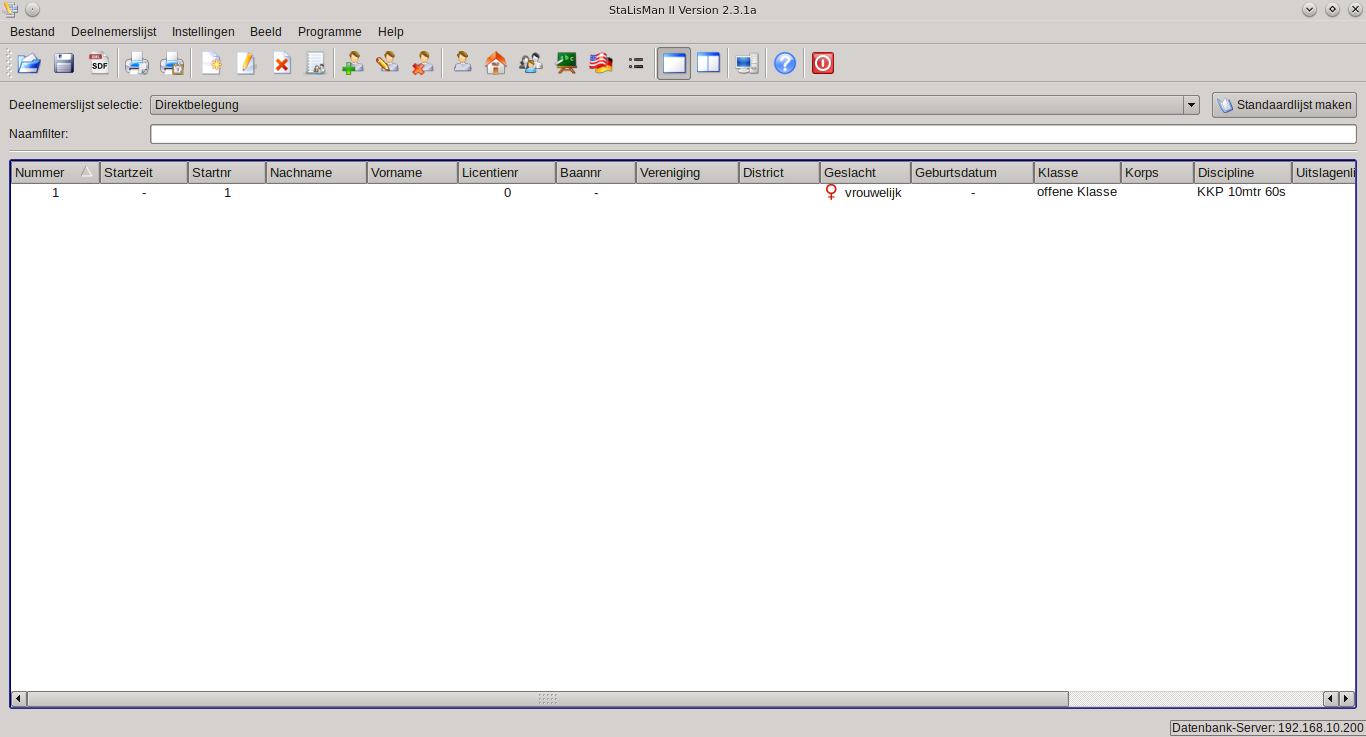Click the add participant icon with green plus
Viewport: 1366px width, 737px height.
352,64
